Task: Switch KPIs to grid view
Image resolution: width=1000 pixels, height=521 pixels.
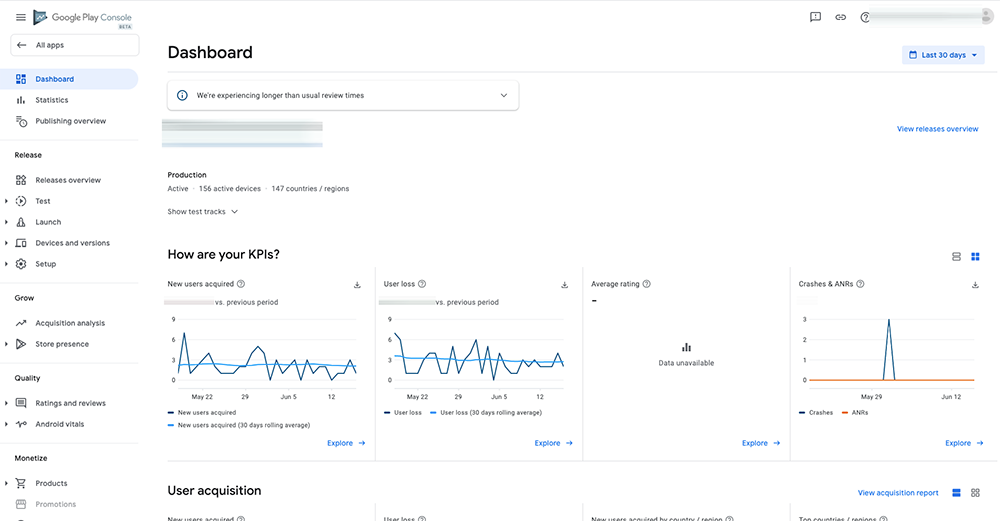Action: pyautogui.click(x=975, y=256)
